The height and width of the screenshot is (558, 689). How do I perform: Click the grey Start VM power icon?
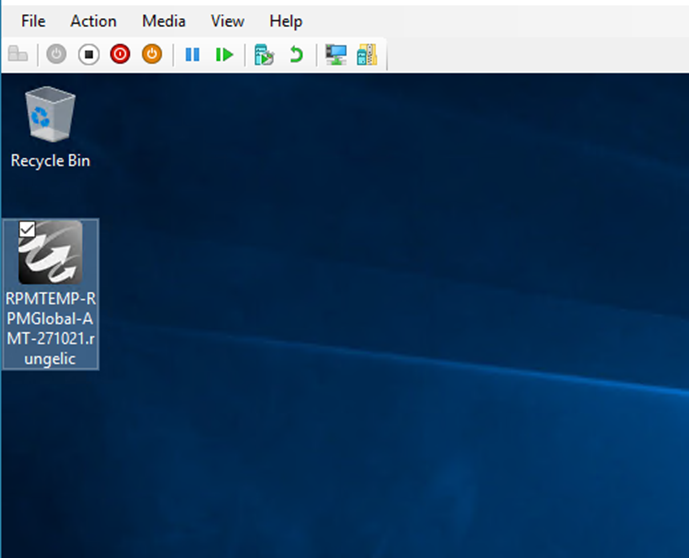tap(56, 54)
